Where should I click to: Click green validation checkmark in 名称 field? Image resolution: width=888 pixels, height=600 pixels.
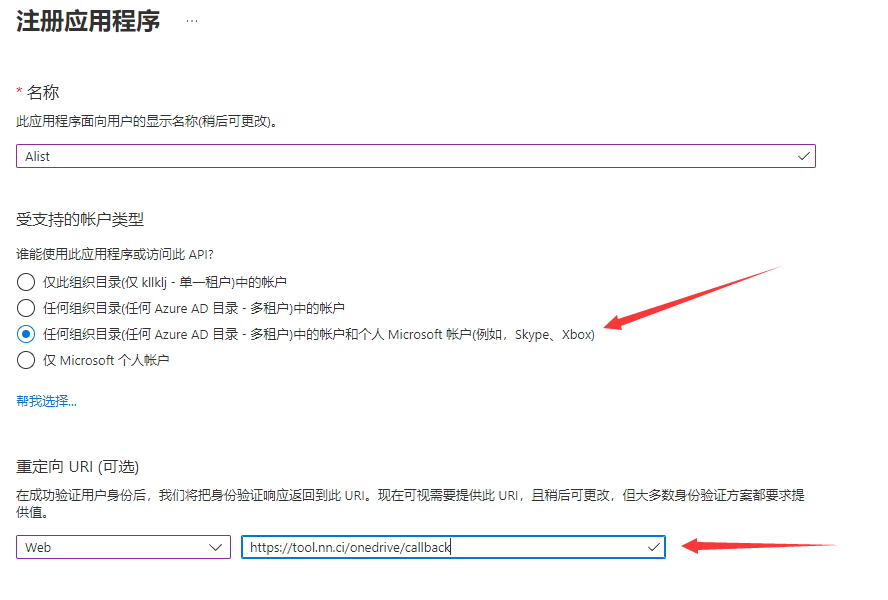click(x=804, y=156)
